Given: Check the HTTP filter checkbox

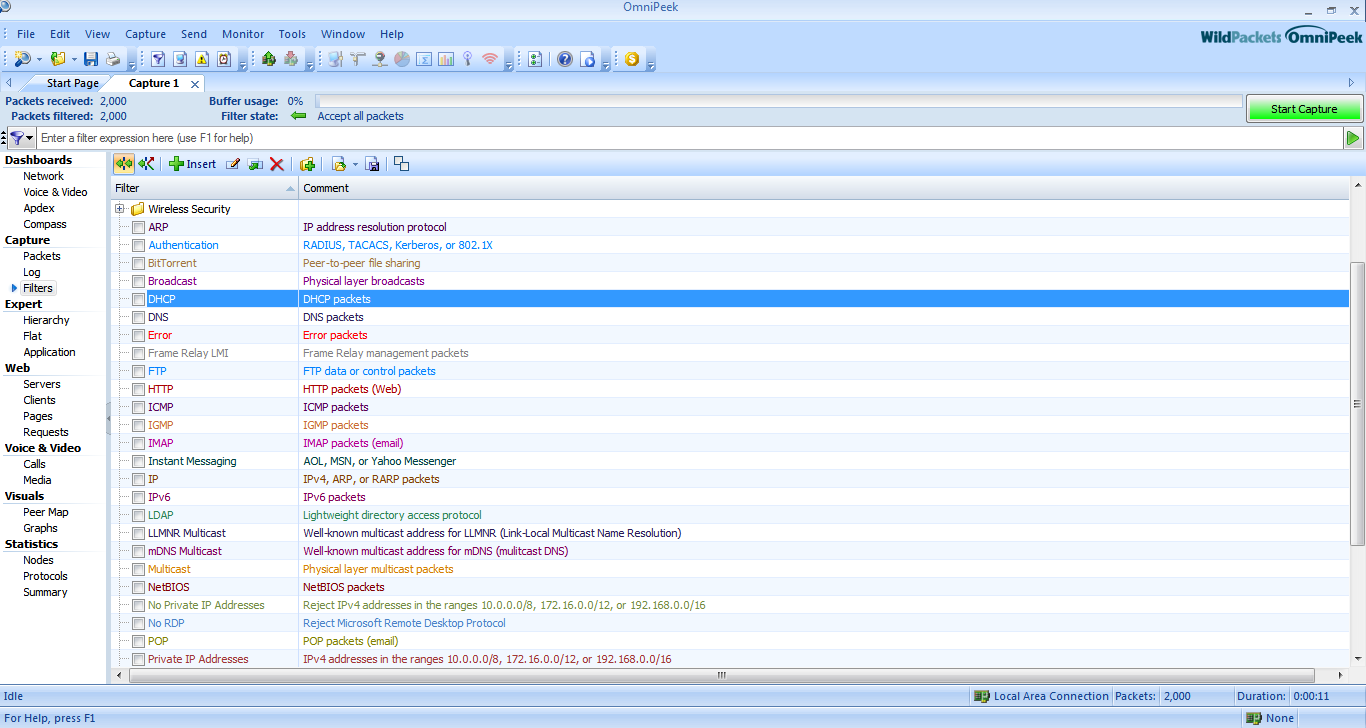Looking at the screenshot, I should [138, 389].
